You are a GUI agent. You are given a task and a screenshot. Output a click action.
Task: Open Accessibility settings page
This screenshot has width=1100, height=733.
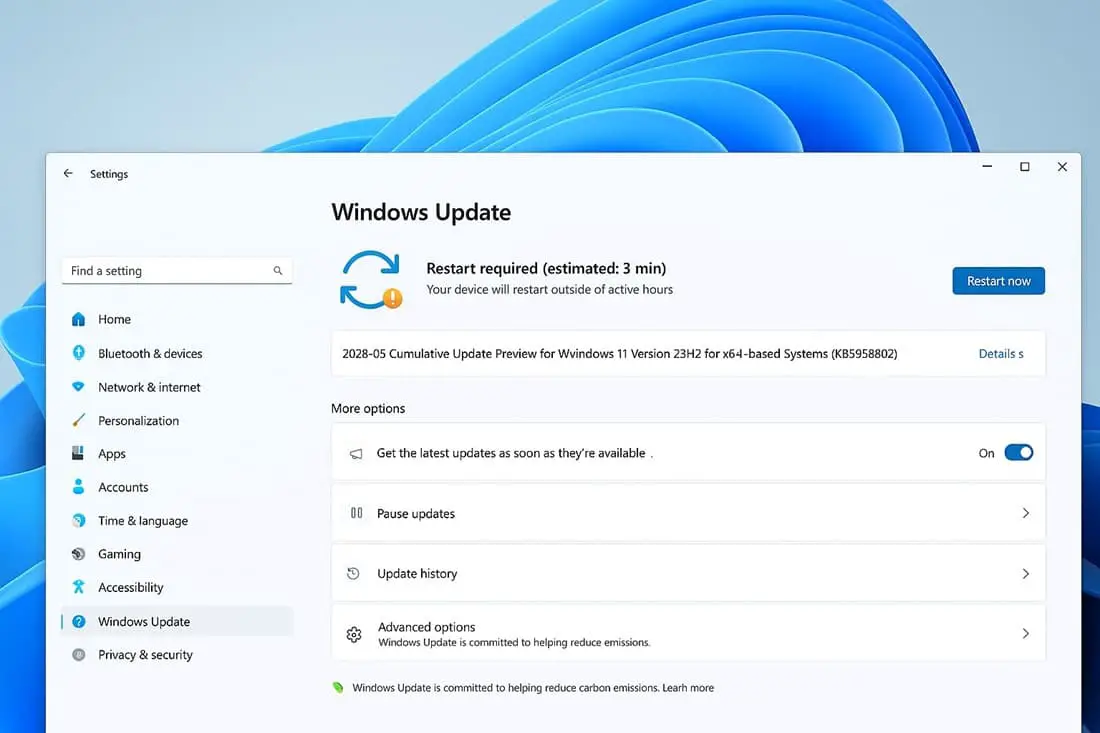[x=177, y=588]
